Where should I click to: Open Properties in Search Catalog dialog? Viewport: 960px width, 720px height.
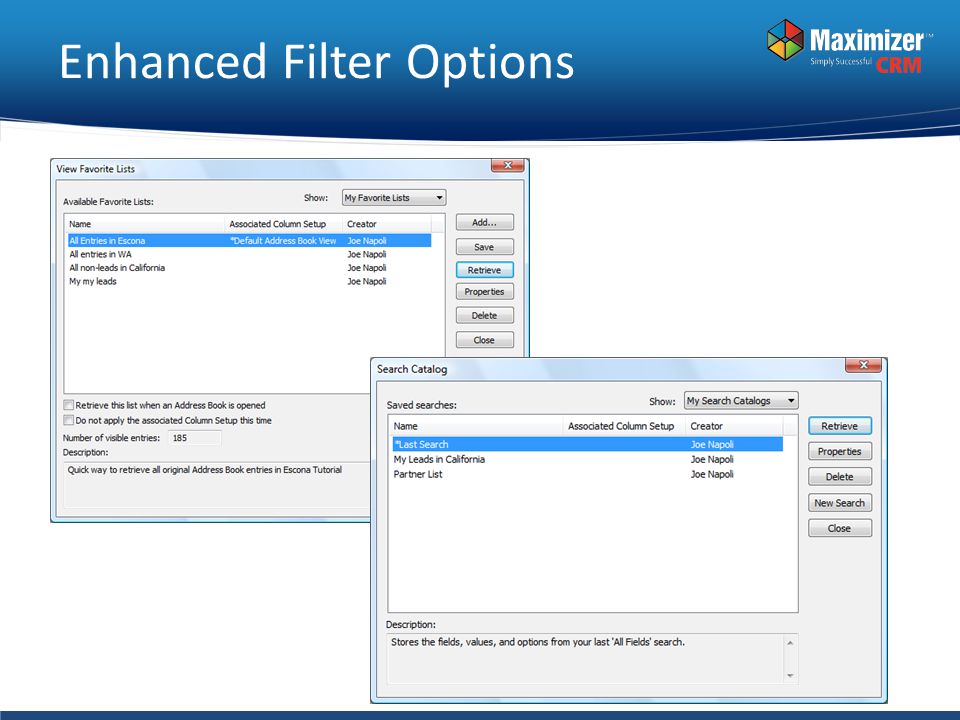(x=839, y=451)
